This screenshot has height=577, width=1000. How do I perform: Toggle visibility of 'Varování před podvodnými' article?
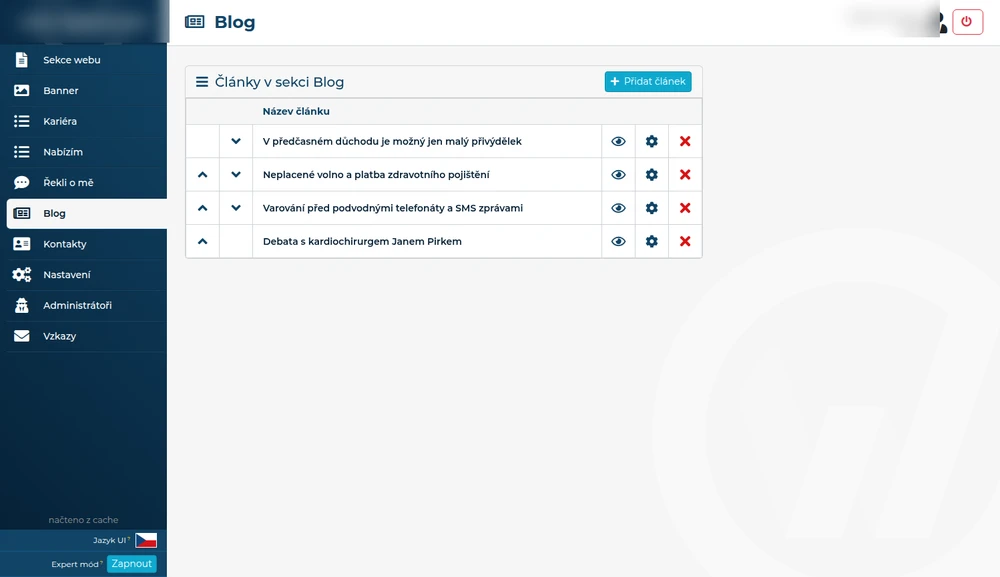618,208
